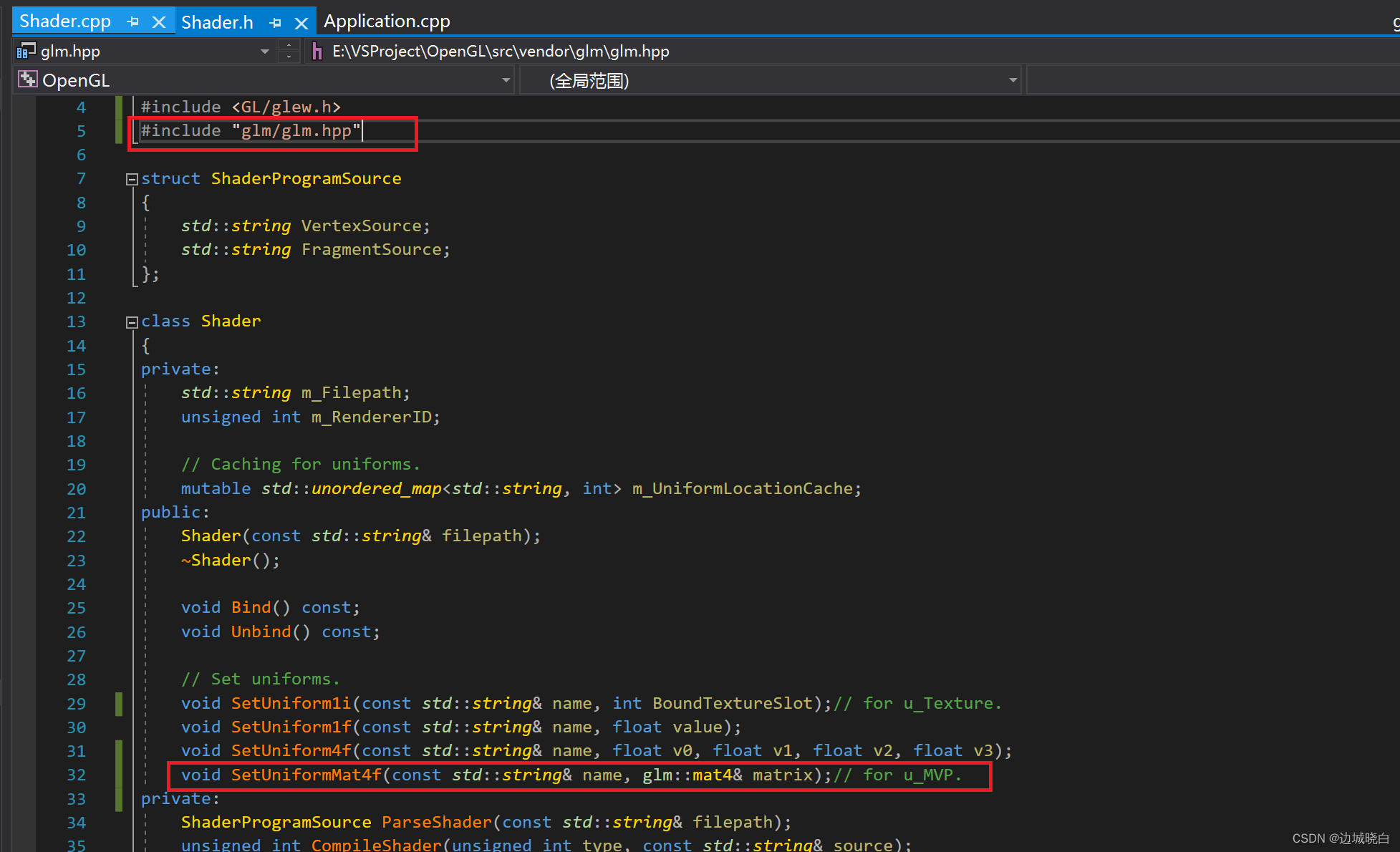
Task: Pin the Shader.cpp tab
Action: click(132, 22)
